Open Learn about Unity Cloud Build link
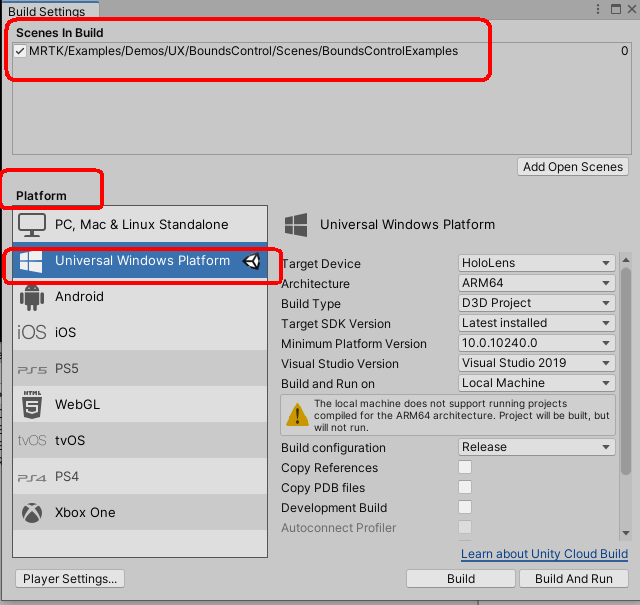 coord(544,554)
